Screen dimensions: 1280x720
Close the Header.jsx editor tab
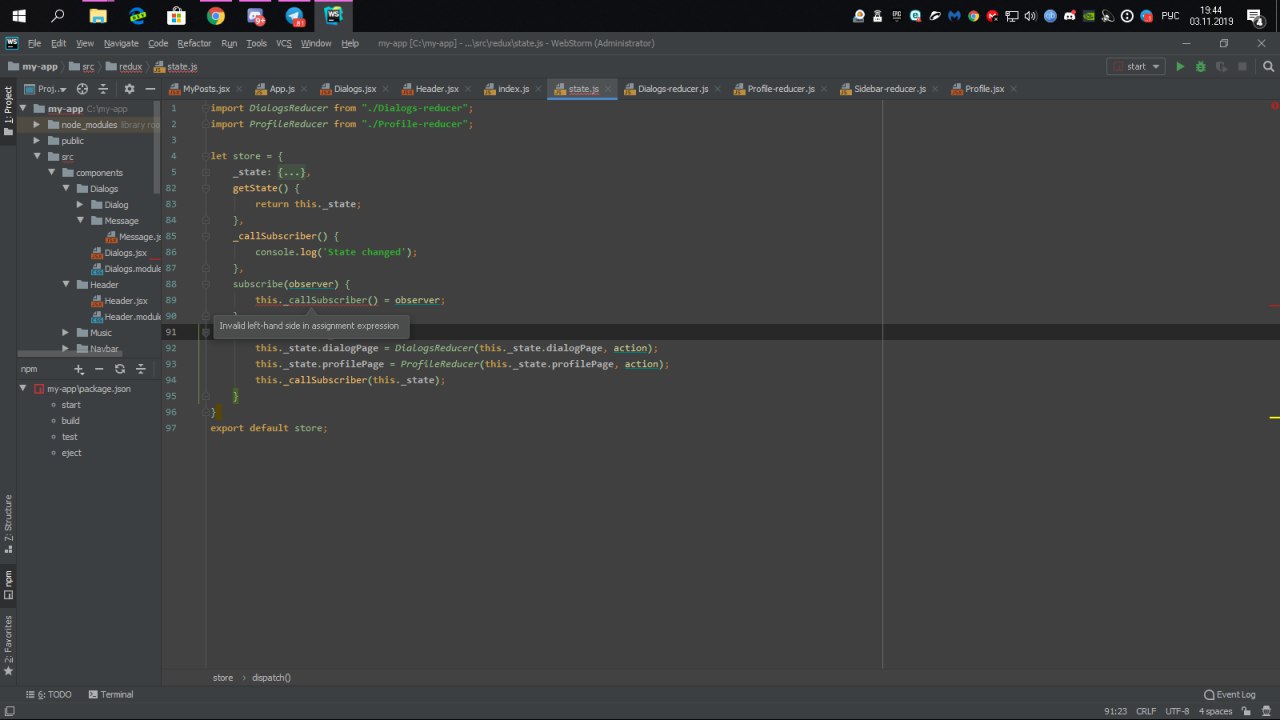pyautogui.click(x=469, y=89)
